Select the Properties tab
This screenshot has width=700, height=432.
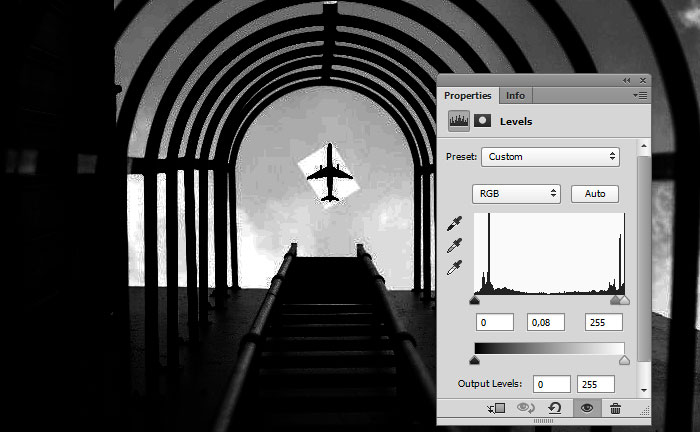pyautogui.click(x=467, y=96)
